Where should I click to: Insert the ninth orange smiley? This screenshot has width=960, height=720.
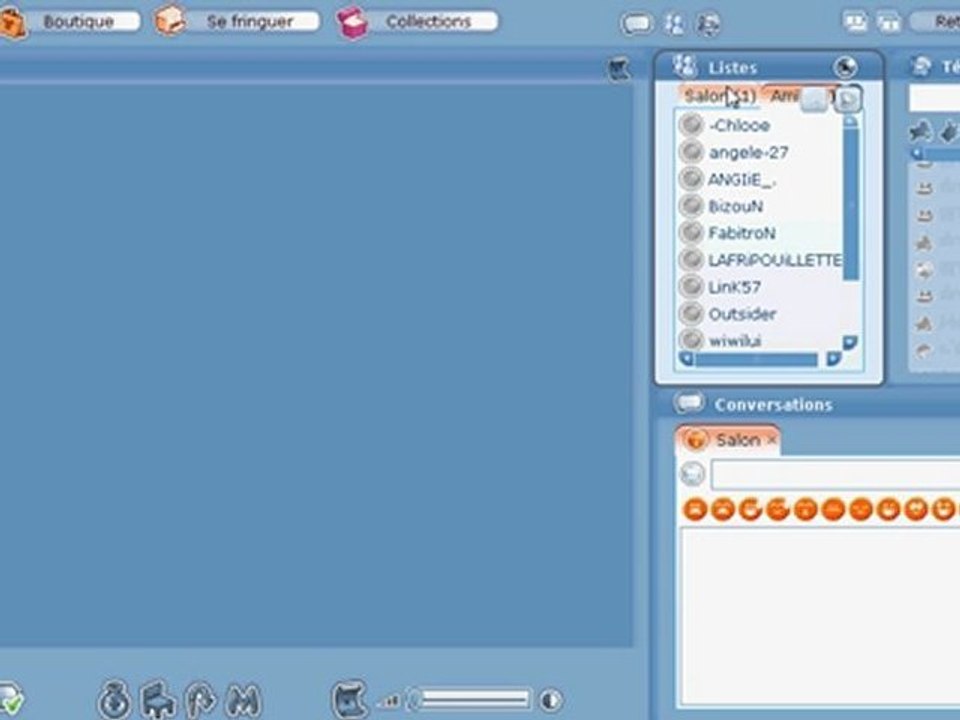(916, 509)
